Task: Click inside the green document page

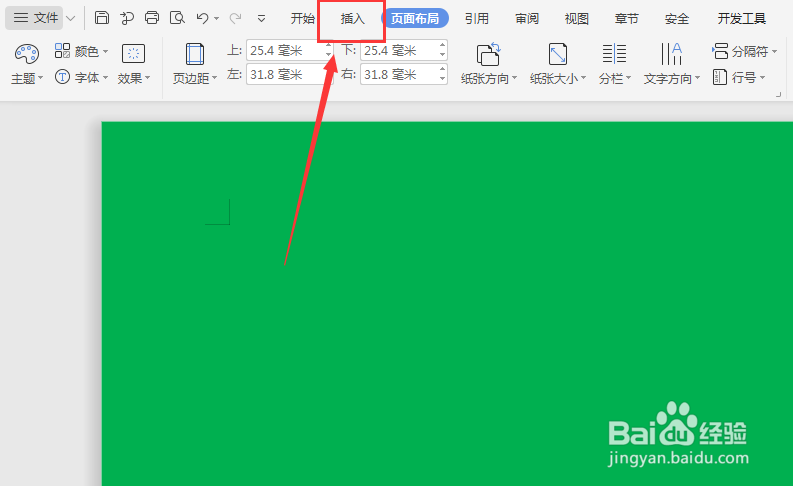Action: (x=447, y=303)
